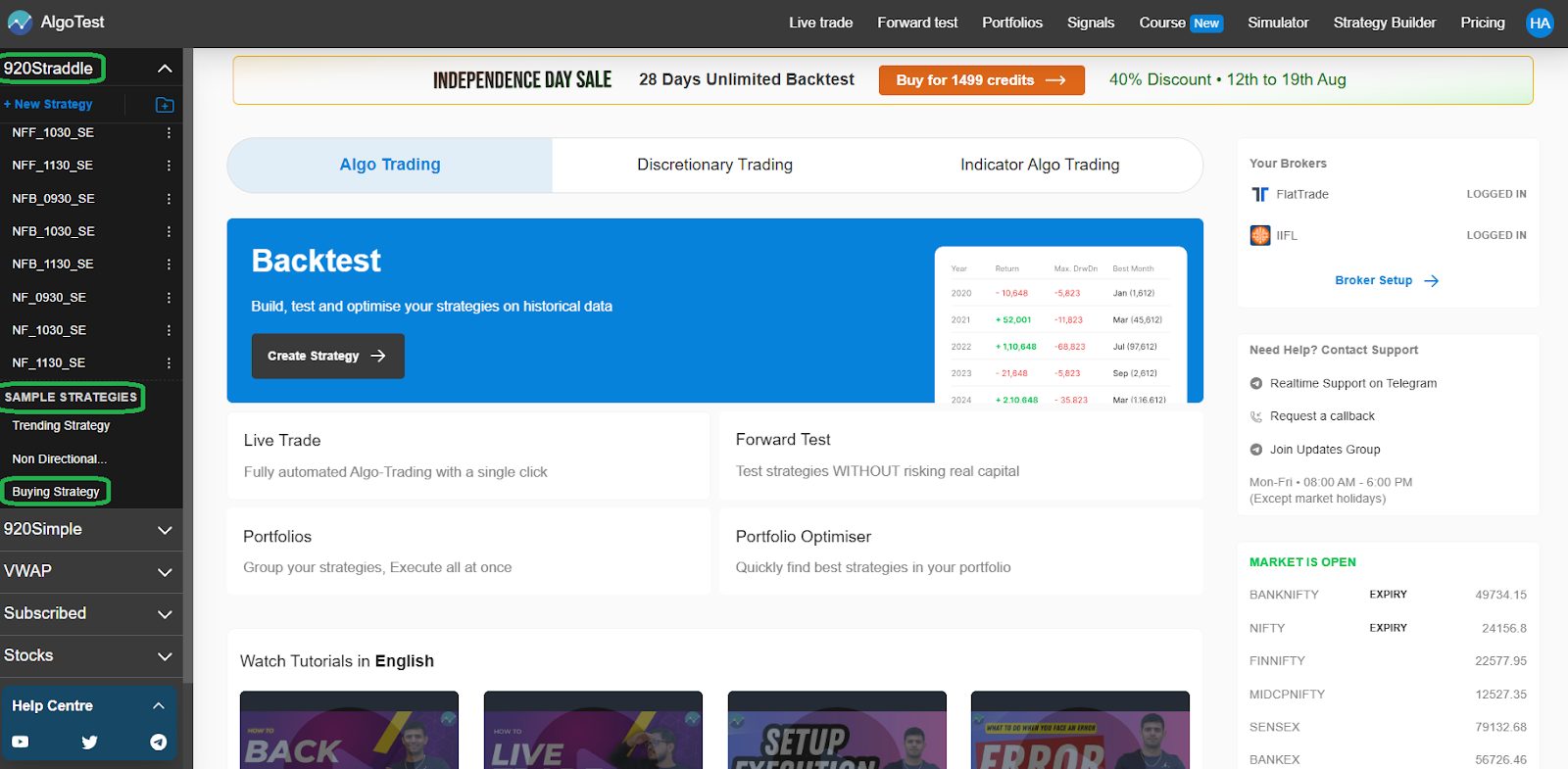1568x769 pixels.
Task: Click Buy for 1499 credits button
Action: [x=981, y=80]
